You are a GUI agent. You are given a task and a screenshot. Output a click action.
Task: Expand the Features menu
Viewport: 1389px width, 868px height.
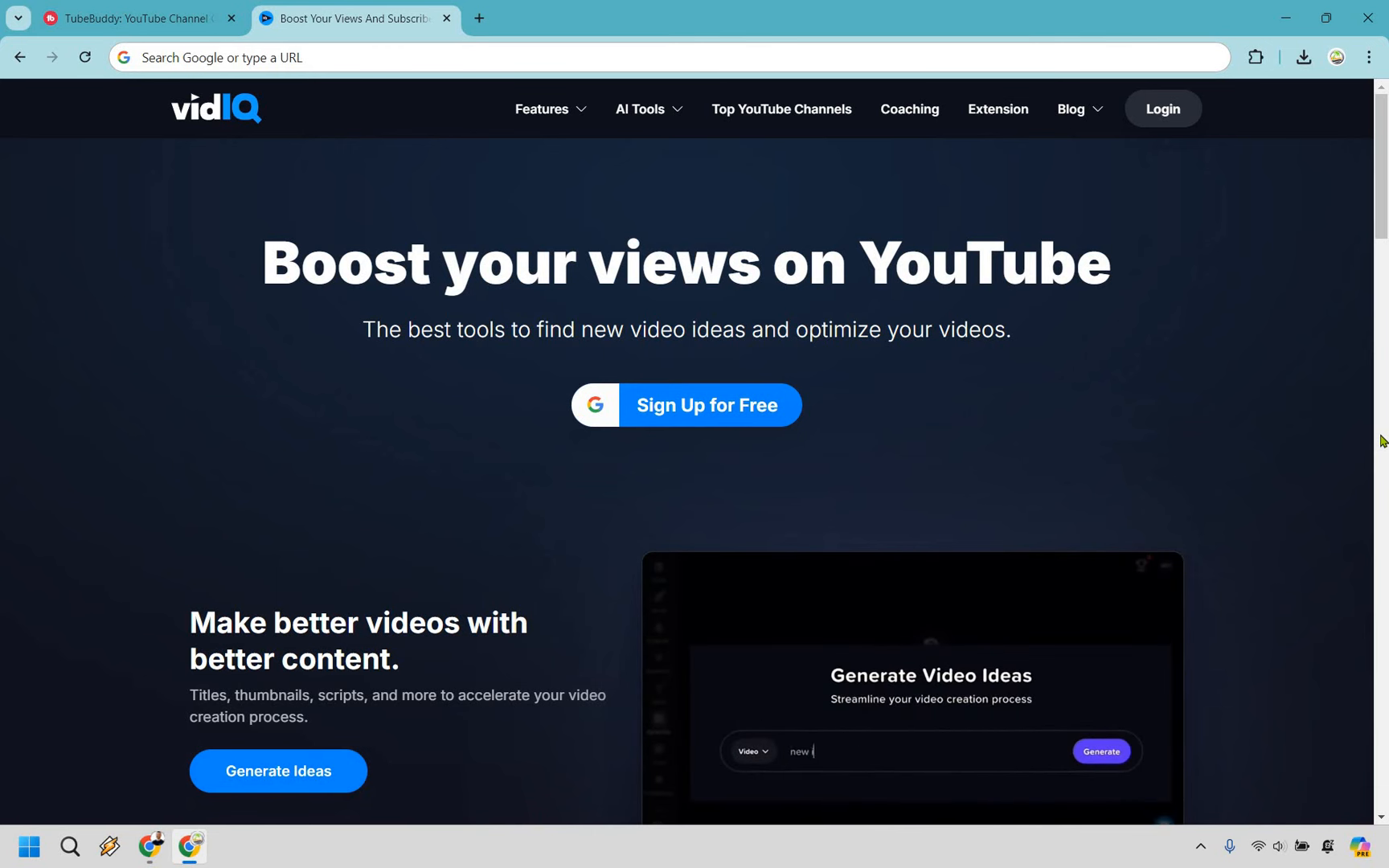pyautogui.click(x=551, y=108)
